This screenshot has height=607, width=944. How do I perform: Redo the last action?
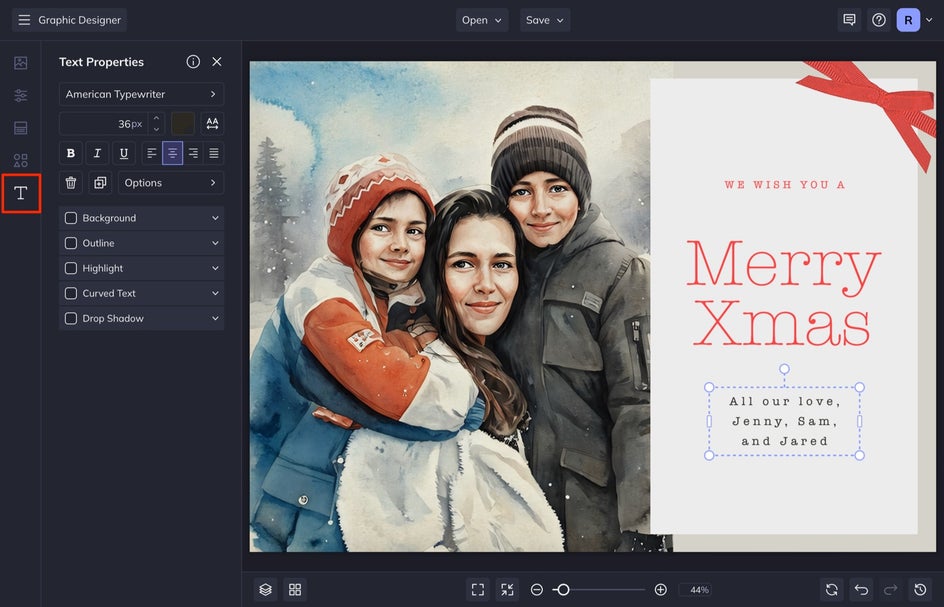pos(890,590)
